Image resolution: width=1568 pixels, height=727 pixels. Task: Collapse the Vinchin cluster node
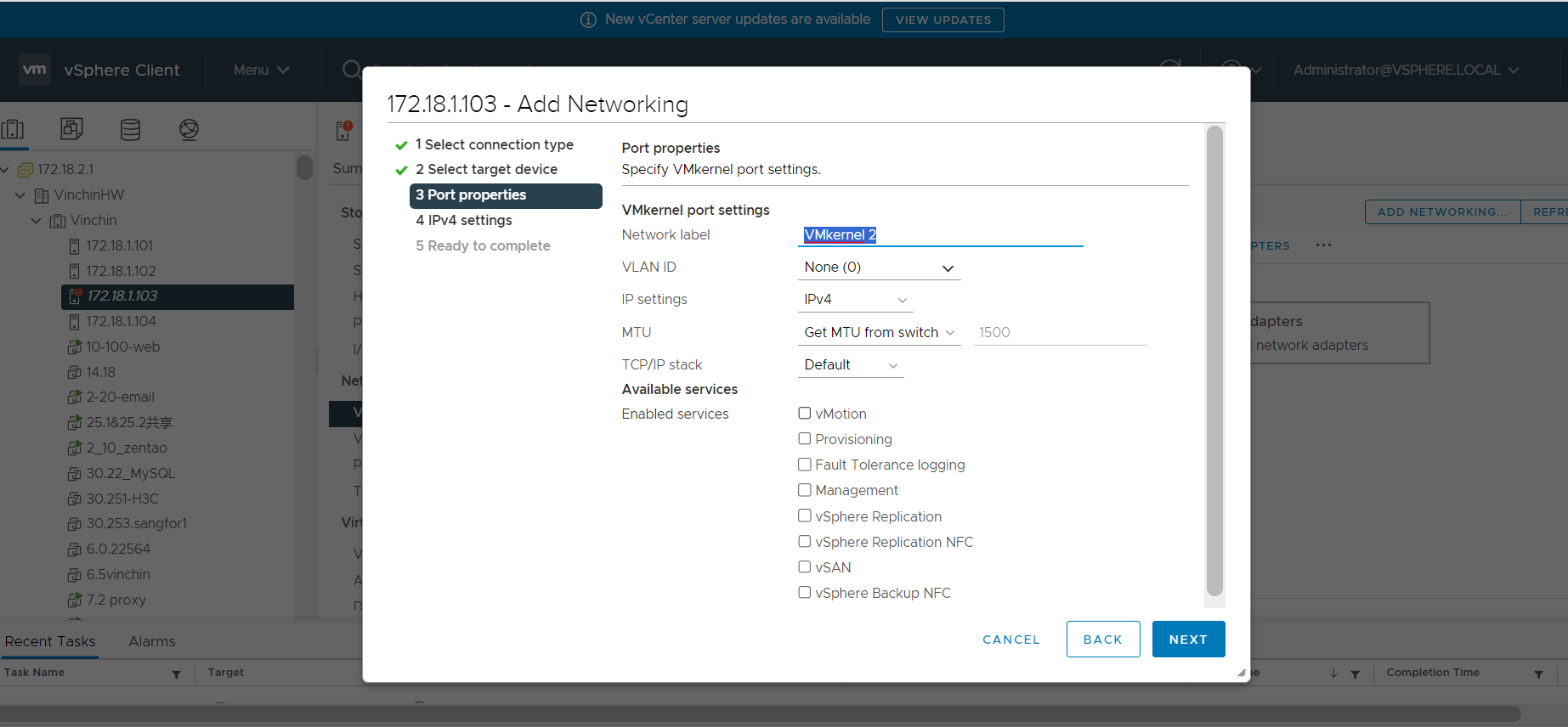pos(37,221)
